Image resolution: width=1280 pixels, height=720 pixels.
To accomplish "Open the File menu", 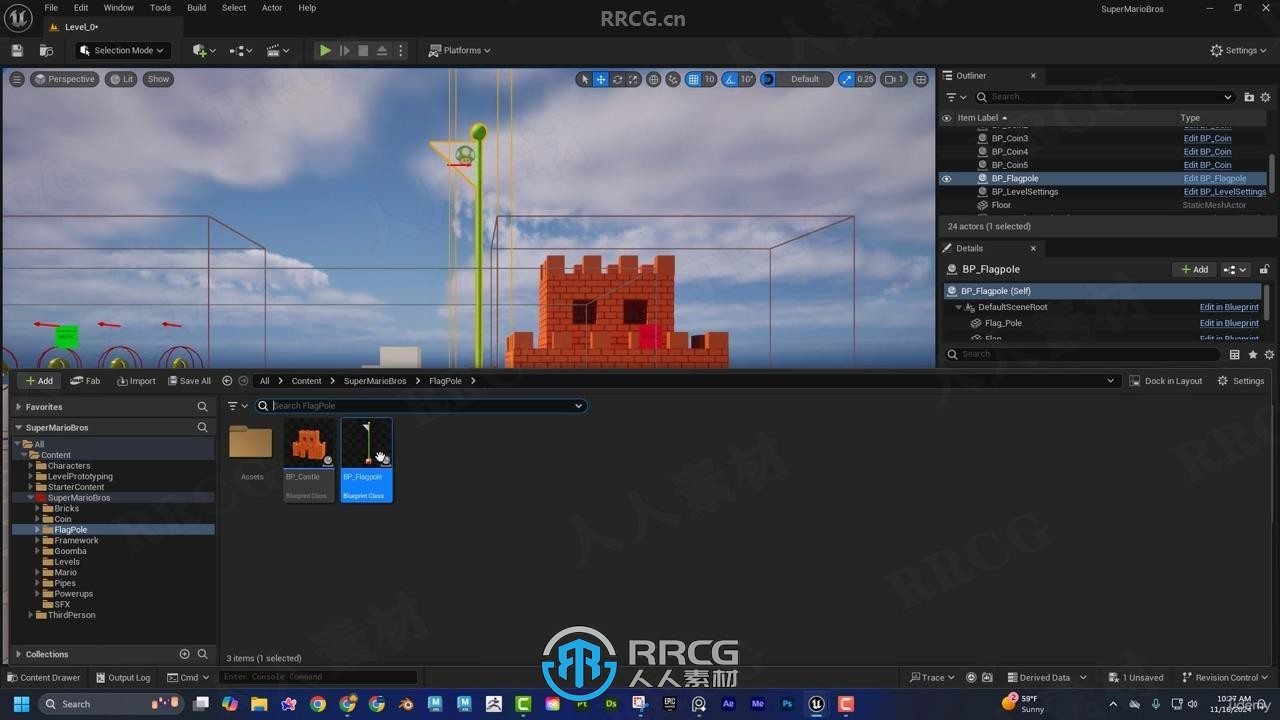I will (51, 7).
